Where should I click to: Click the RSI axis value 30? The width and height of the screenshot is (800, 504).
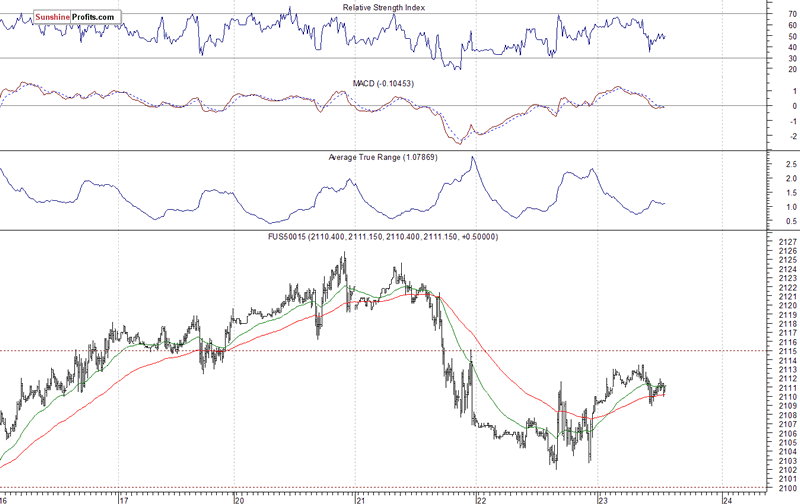click(x=792, y=58)
